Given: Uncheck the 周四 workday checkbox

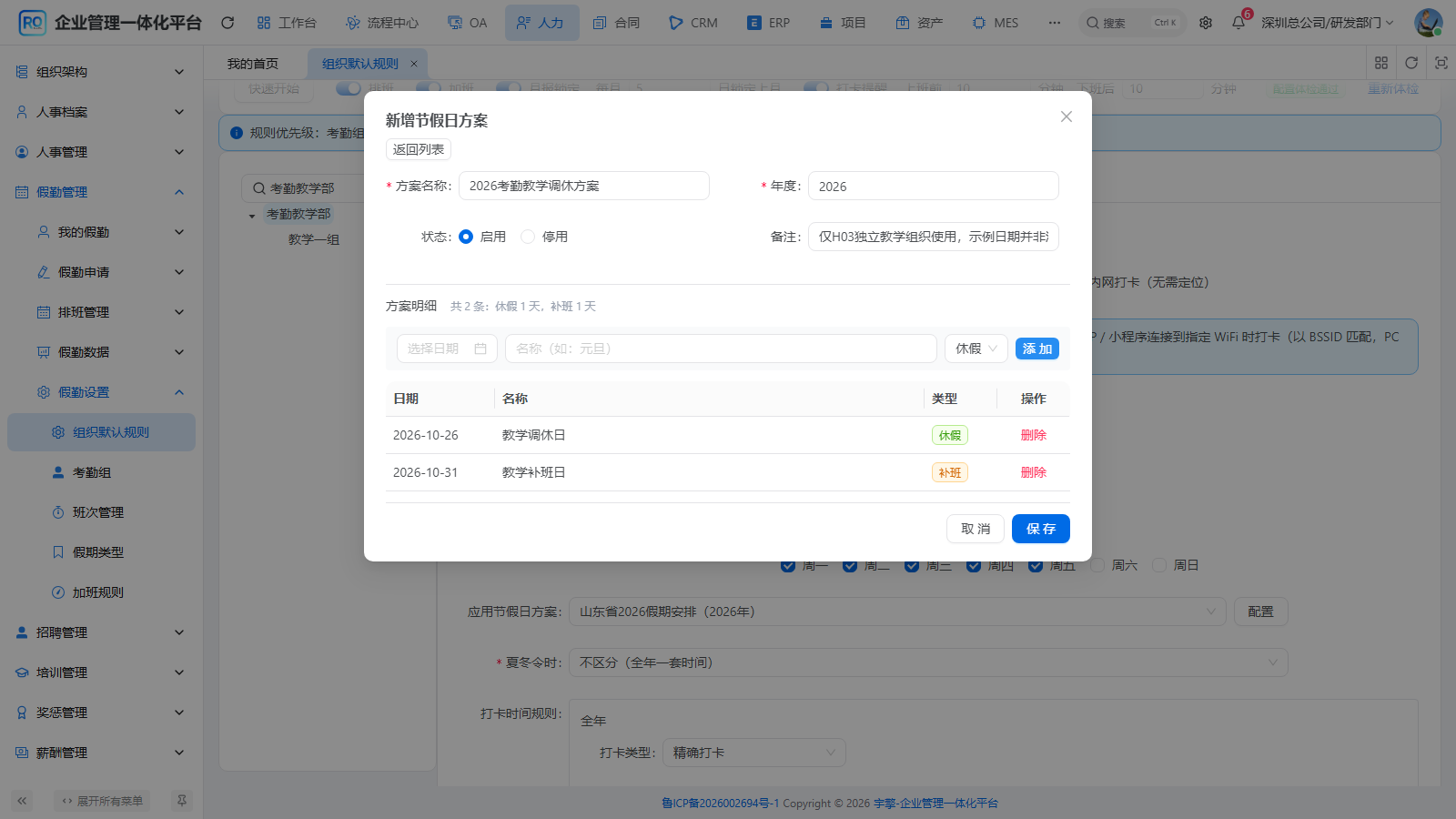Looking at the screenshot, I should [974, 565].
